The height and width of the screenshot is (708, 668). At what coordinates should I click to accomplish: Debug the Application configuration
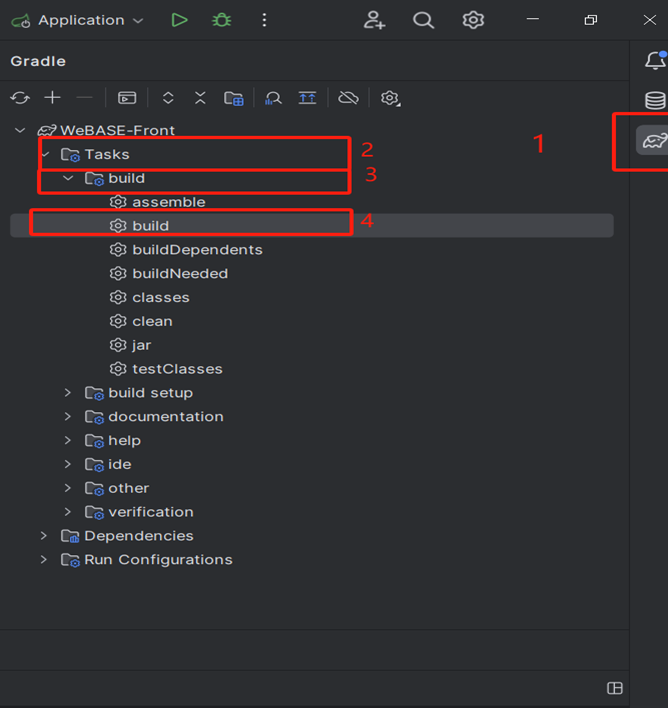pyautogui.click(x=221, y=20)
